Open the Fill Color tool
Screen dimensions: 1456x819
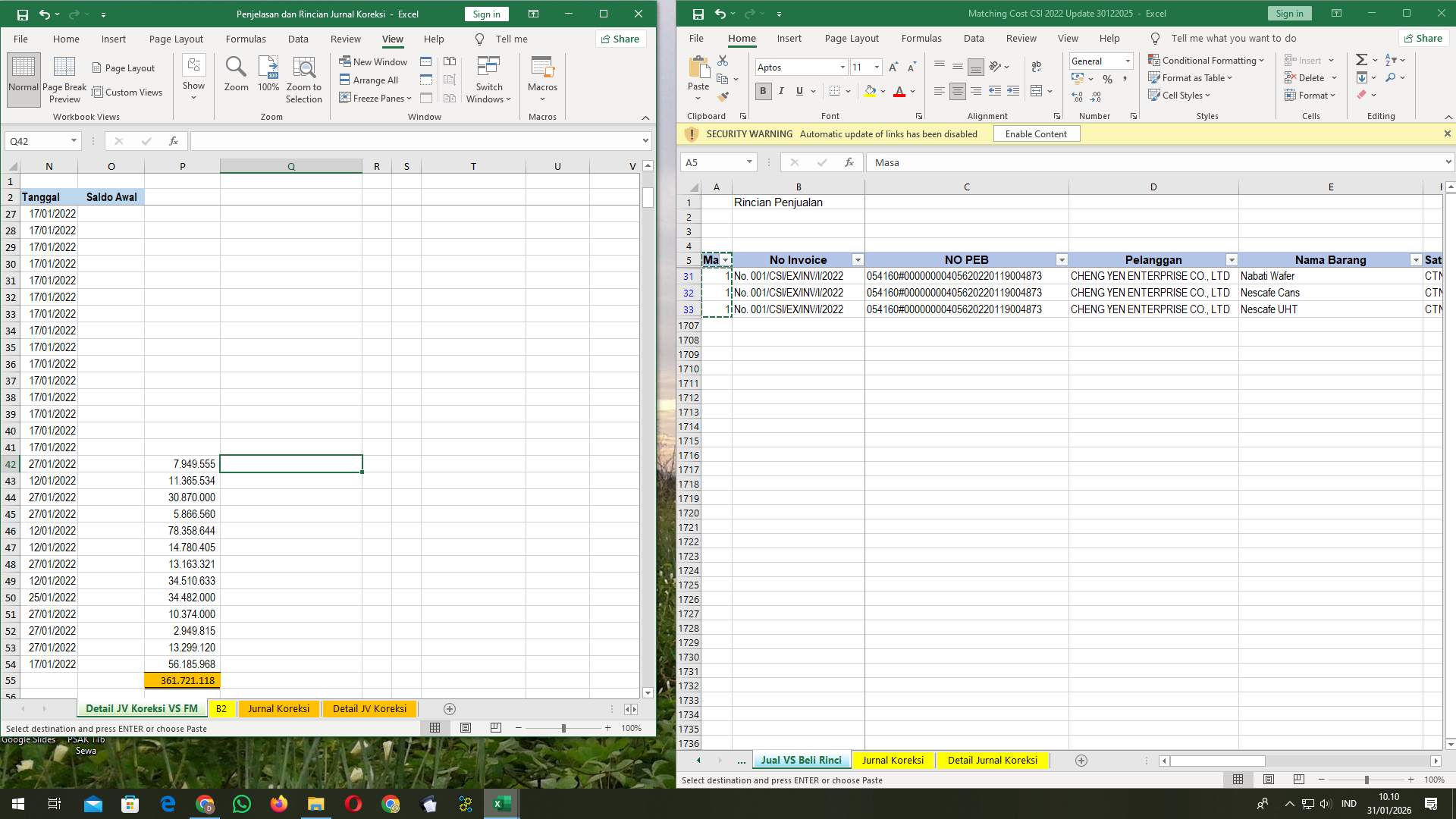pyautogui.click(x=871, y=91)
